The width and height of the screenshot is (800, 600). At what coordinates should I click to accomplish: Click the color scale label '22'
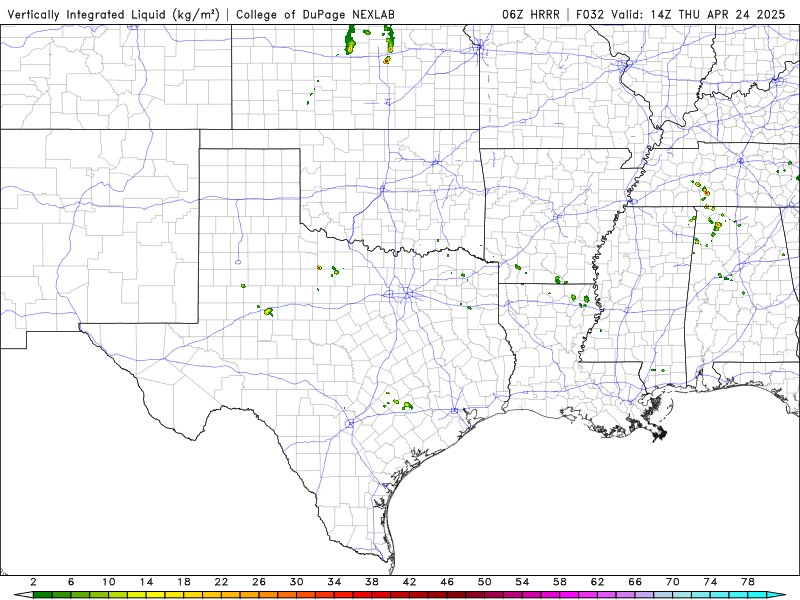(221, 582)
